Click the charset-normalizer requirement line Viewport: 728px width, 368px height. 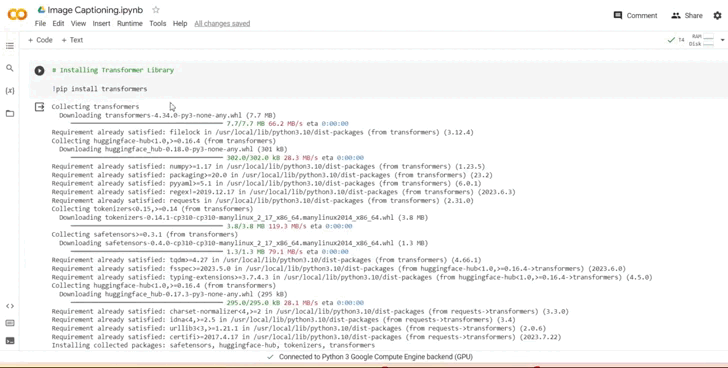coord(310,312)
